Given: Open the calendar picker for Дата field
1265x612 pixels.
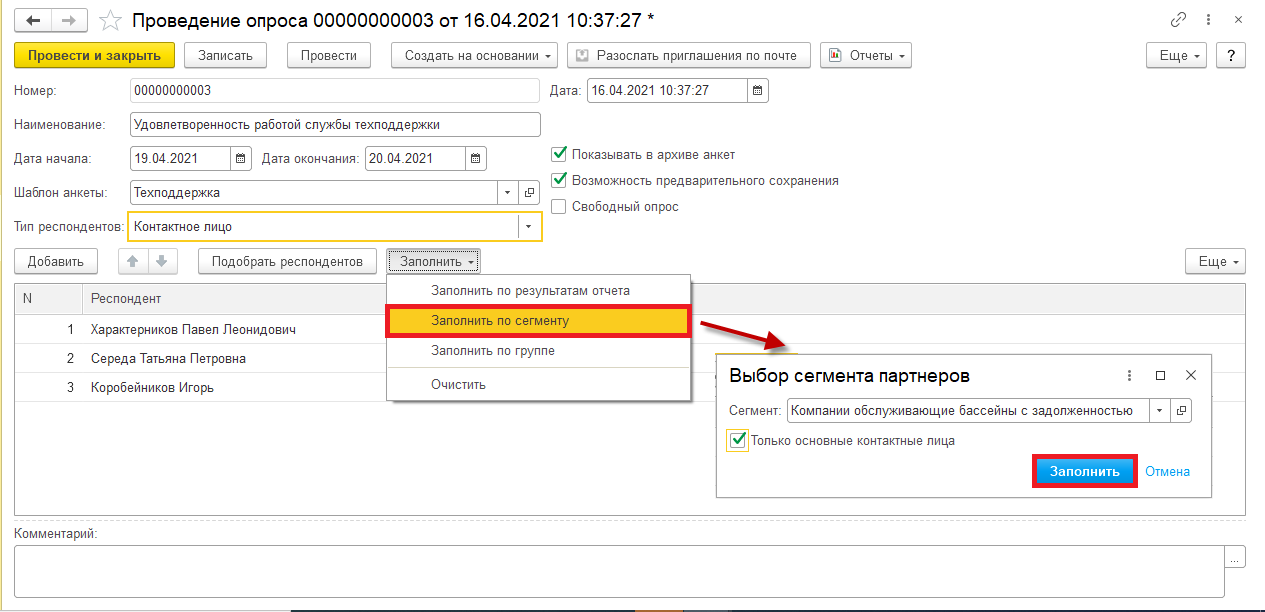Looking at the screenshot, I should pyautogui.click(x=758, y=90).
